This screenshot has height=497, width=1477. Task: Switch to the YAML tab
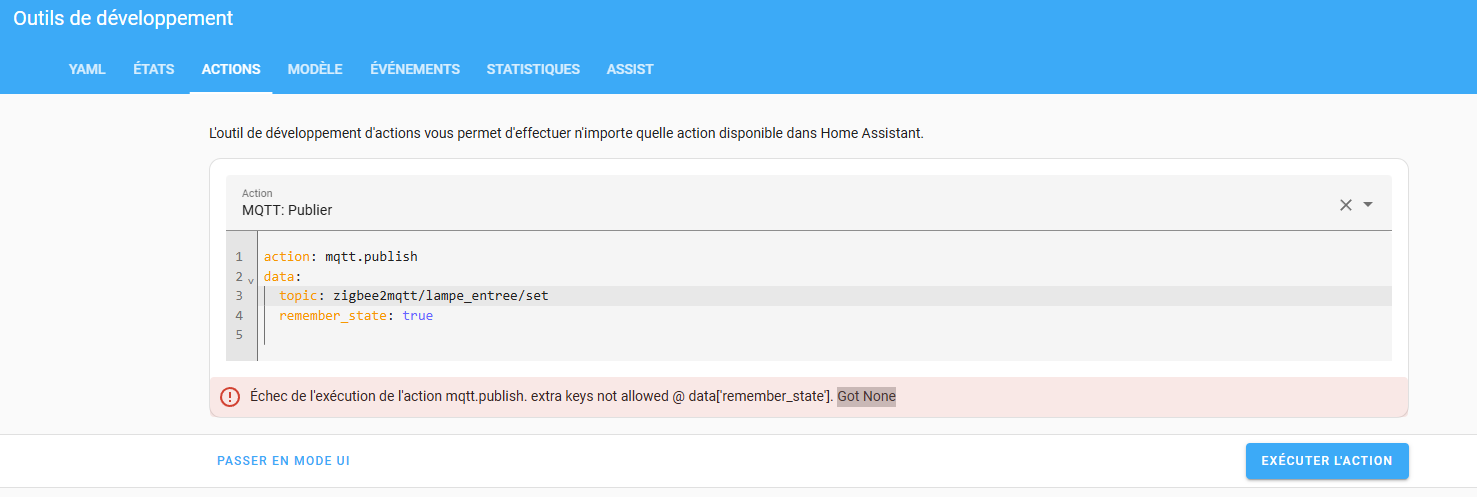click(87, 69)
